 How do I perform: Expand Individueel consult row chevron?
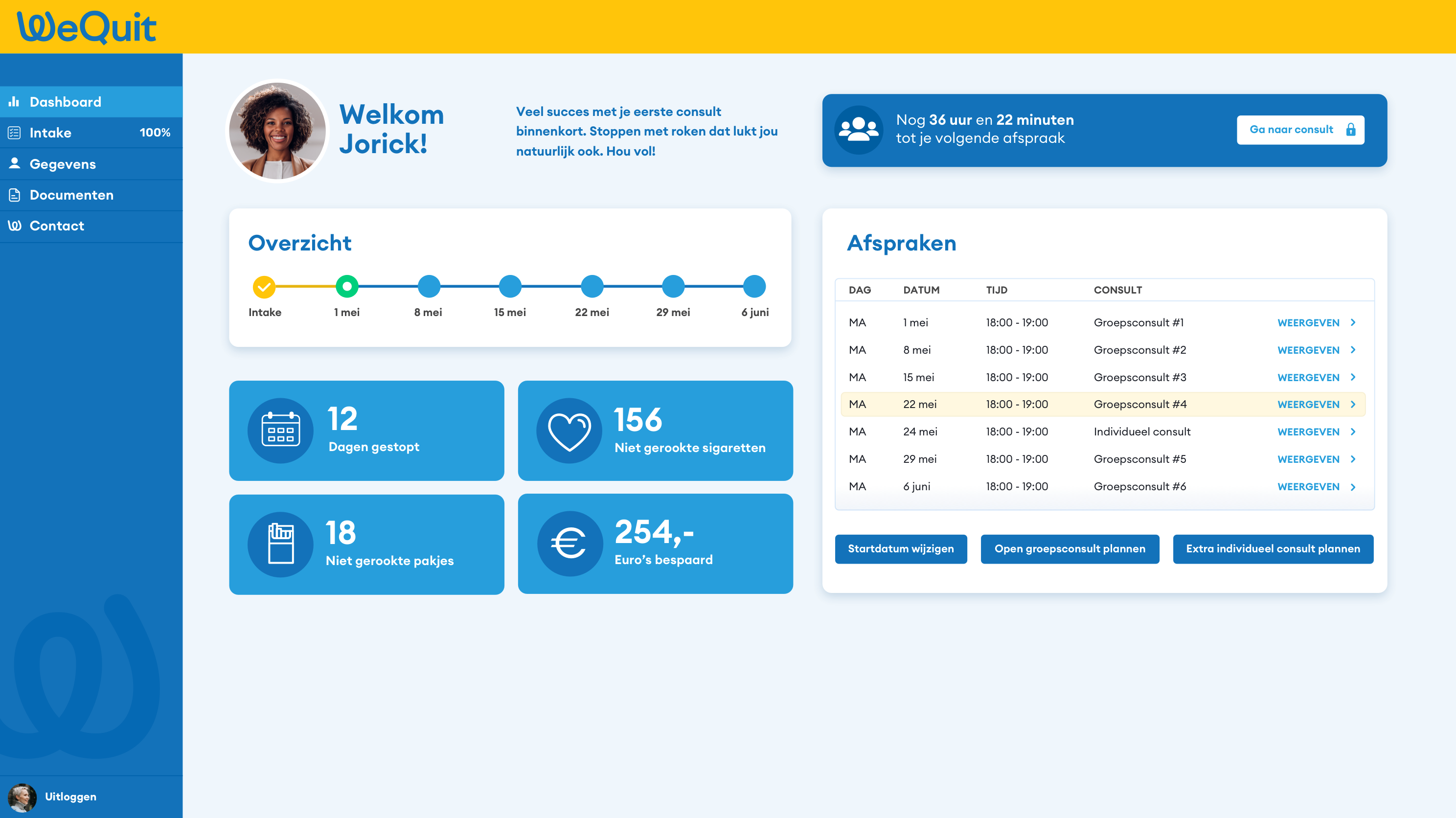click(x=1353, y=432)
